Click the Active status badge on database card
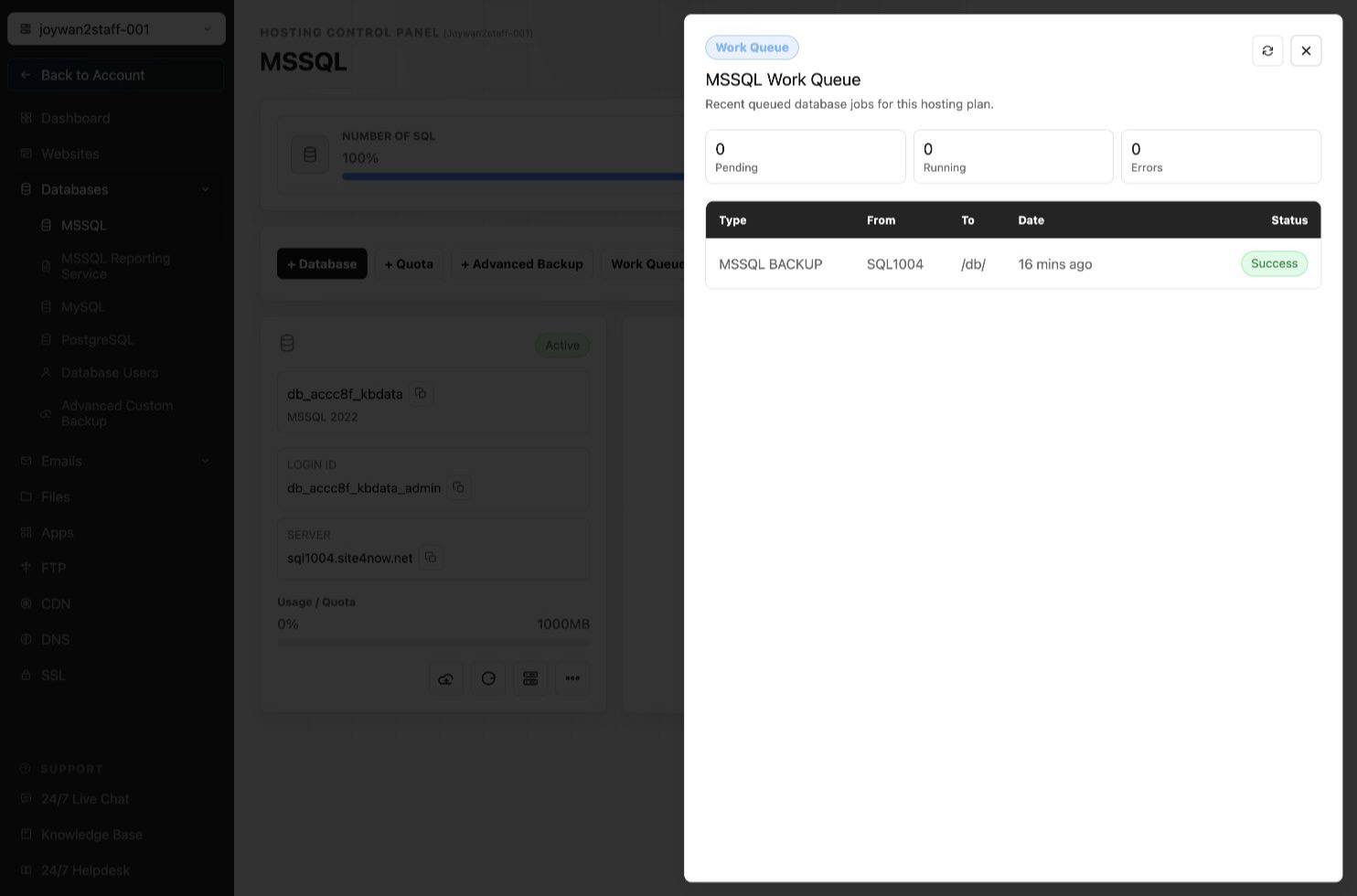 562,346
